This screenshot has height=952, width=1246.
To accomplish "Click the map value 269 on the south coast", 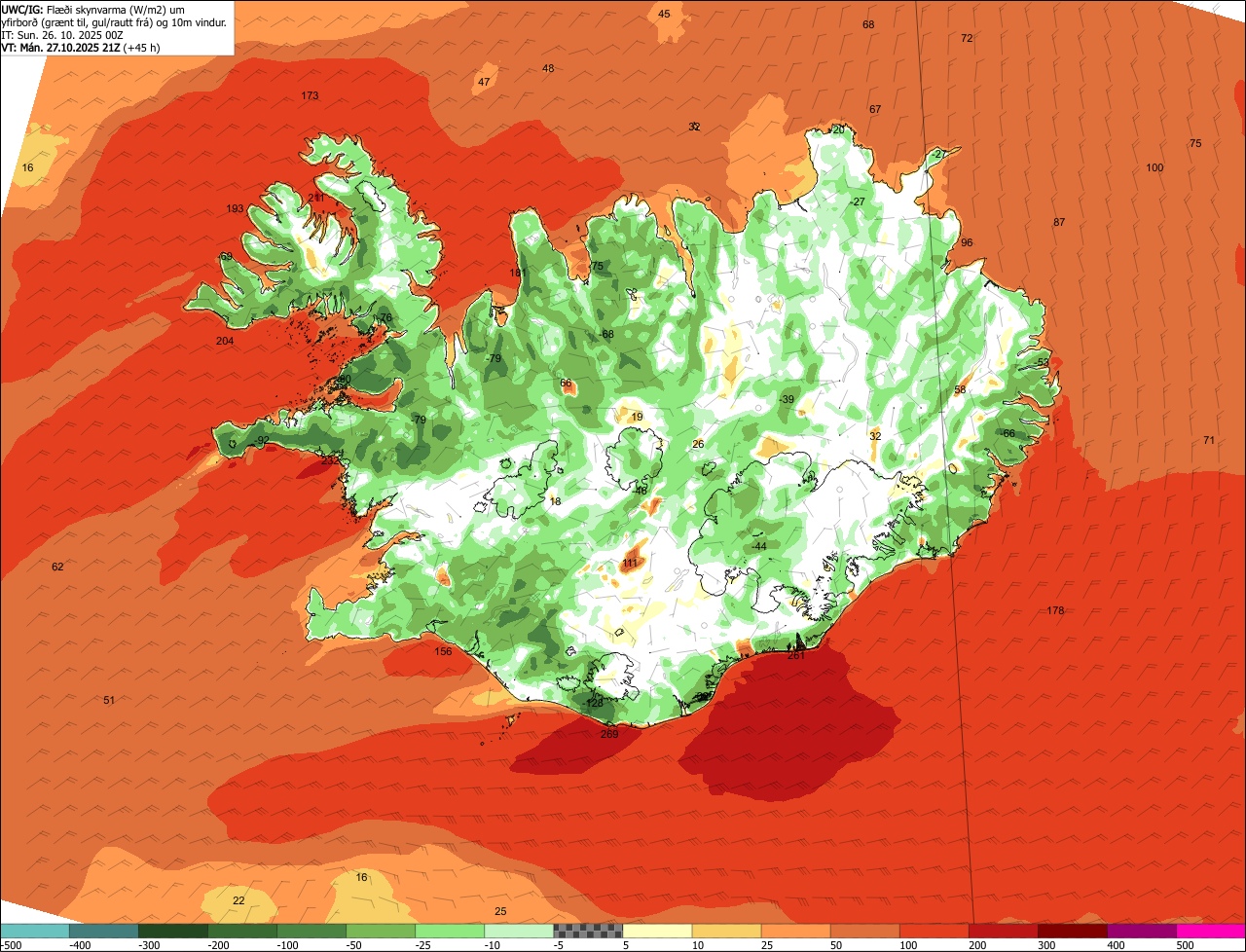I will coord(609,734).
